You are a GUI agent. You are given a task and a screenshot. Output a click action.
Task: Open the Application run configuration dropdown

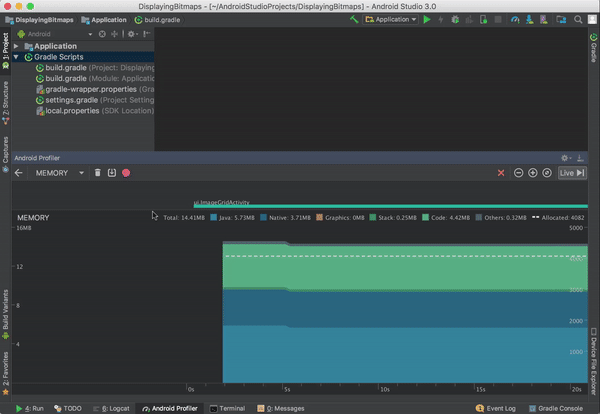[x=390, y=20]
